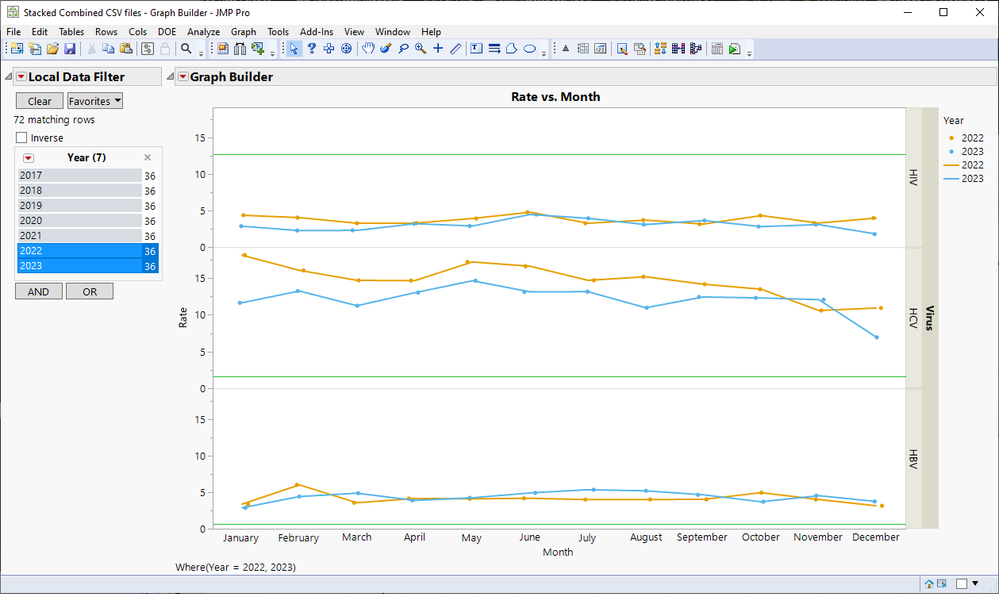This screenshot has height=594, width=999.
Task: Click the save (floppy disk) icon
Action: click(x=70, y=48)
